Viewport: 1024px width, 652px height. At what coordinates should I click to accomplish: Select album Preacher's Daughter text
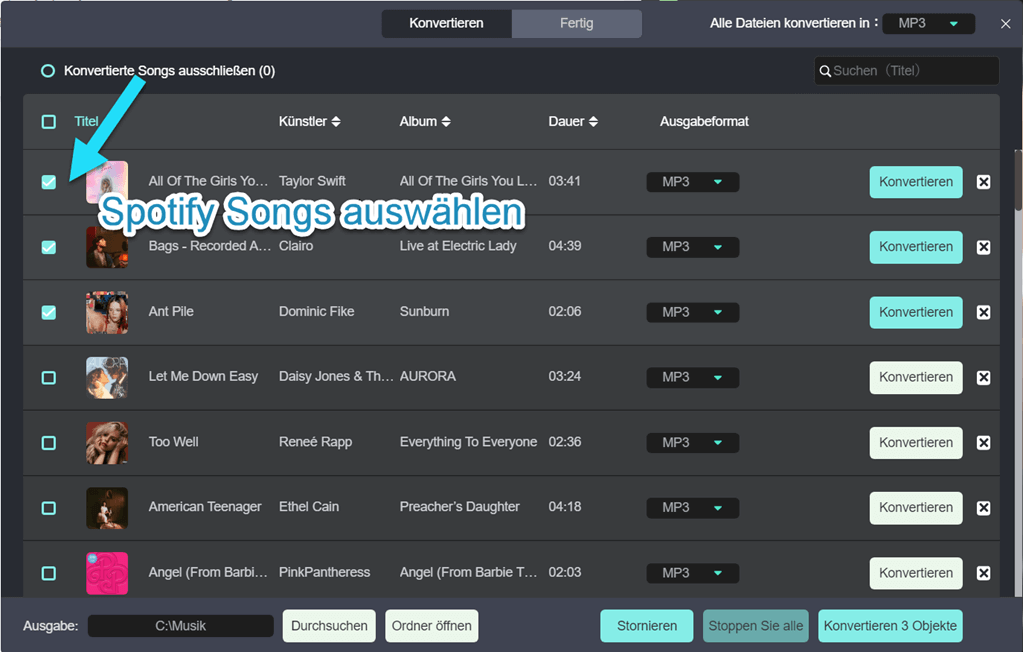460,507
